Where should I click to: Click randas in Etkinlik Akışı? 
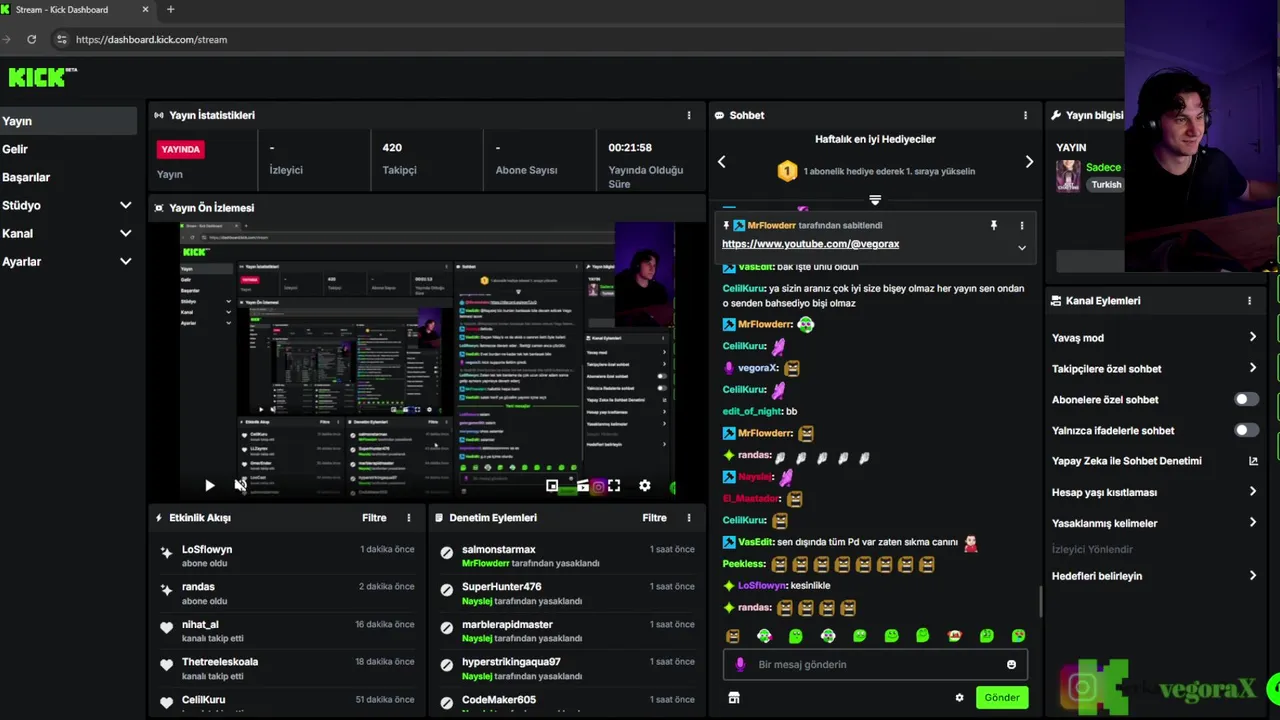click(198, 587)
